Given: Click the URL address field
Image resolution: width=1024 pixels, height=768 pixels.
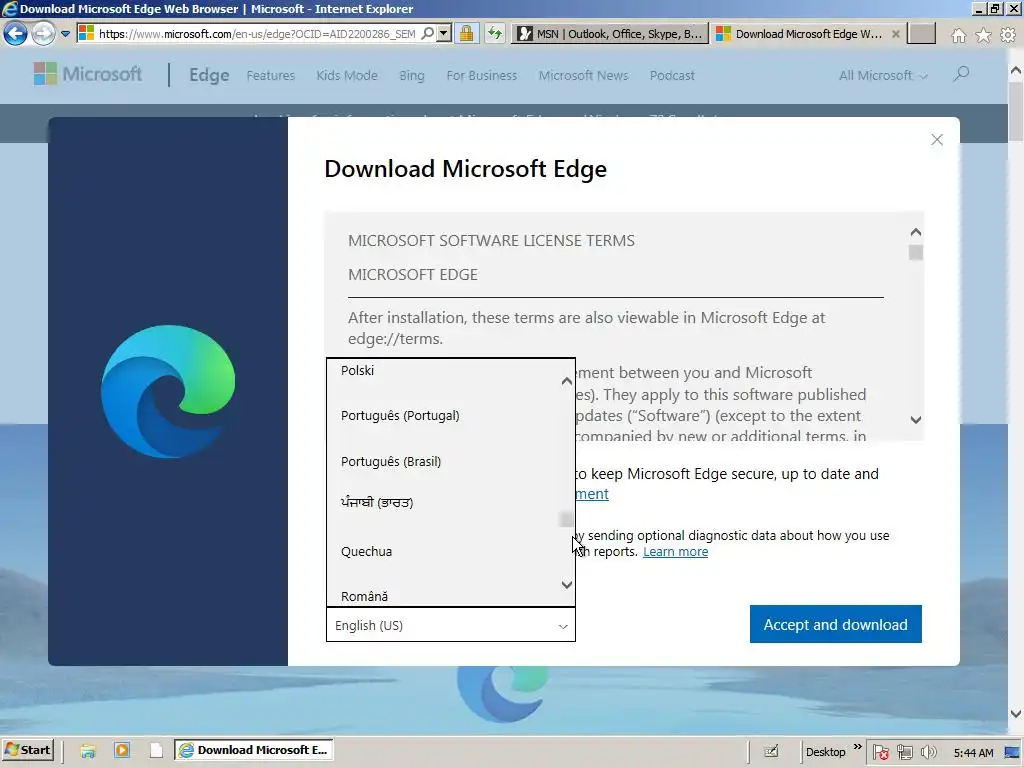Looking at the screenshot, I should (x=257, y=34).
